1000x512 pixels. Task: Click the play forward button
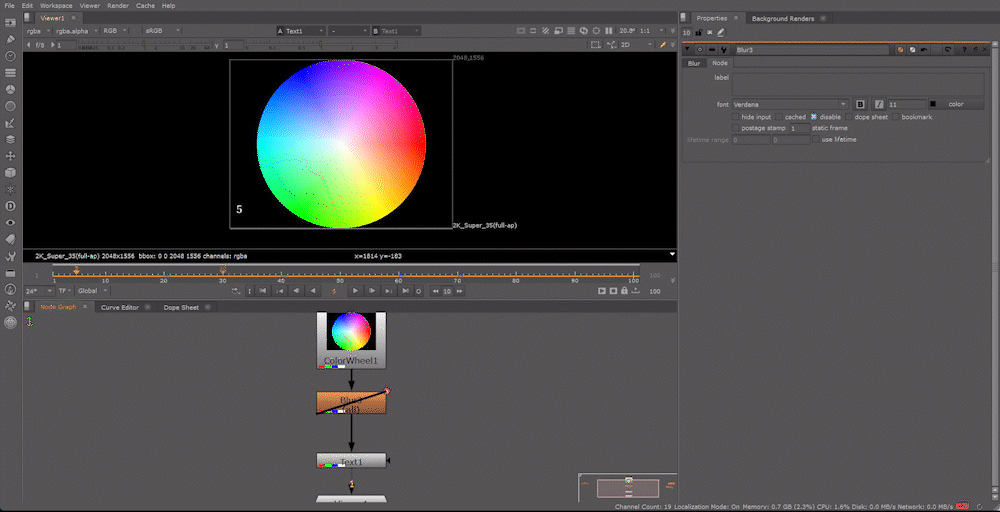pyautogui.click(x=355, y=291)
